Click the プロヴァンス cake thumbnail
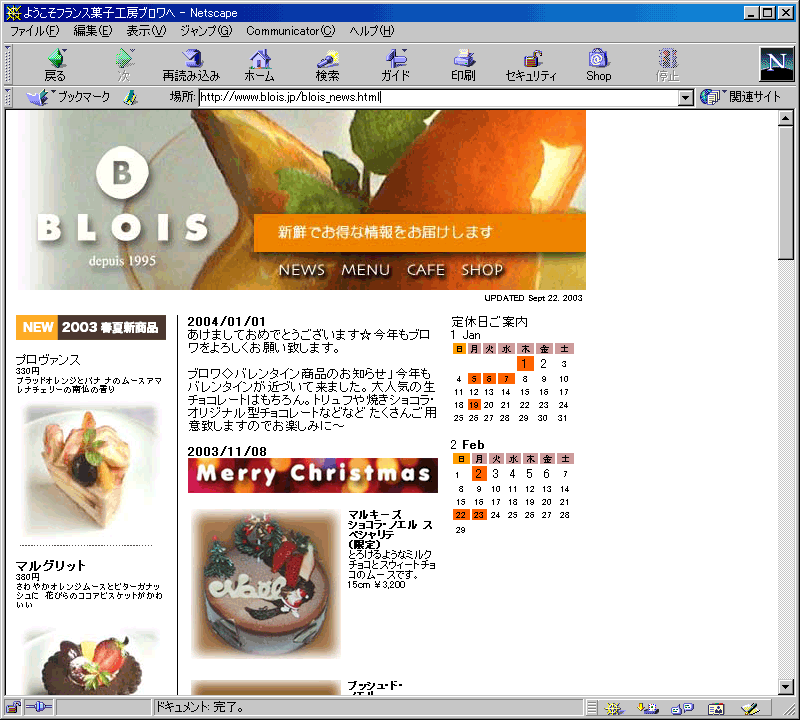 click(90, 470)
